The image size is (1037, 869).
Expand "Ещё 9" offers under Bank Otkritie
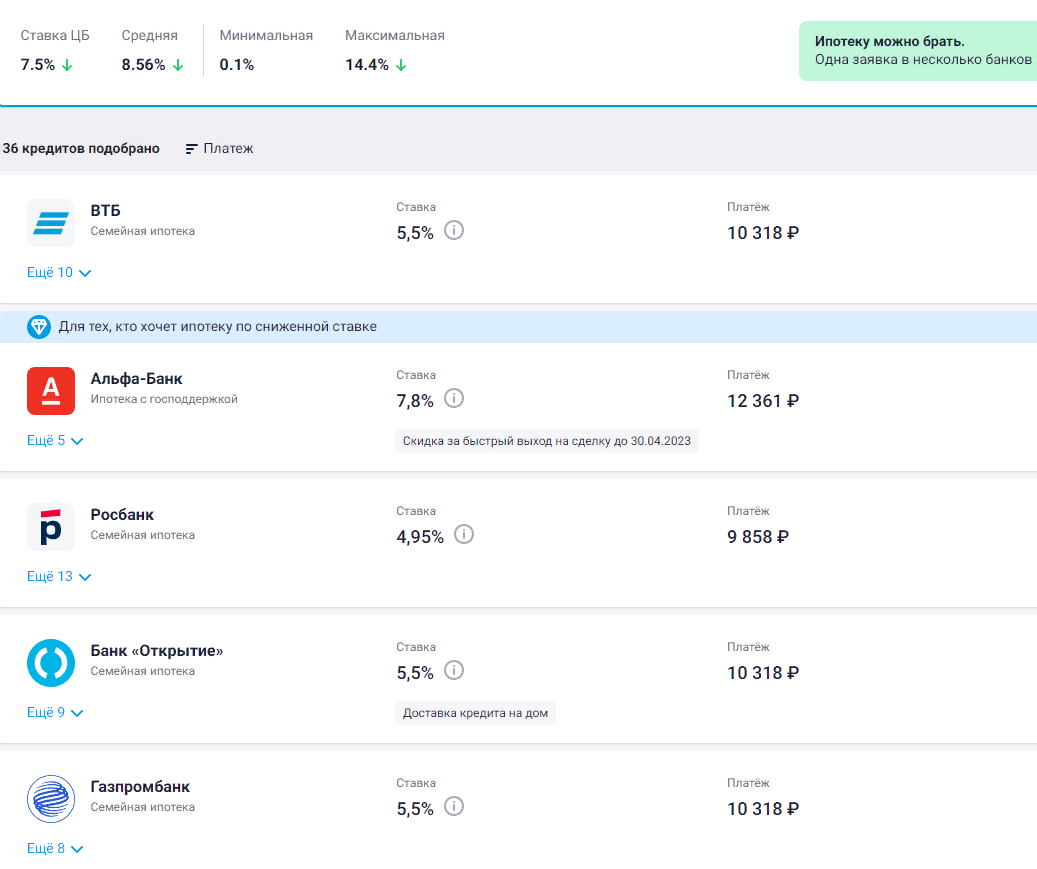[x=55, y=713]
